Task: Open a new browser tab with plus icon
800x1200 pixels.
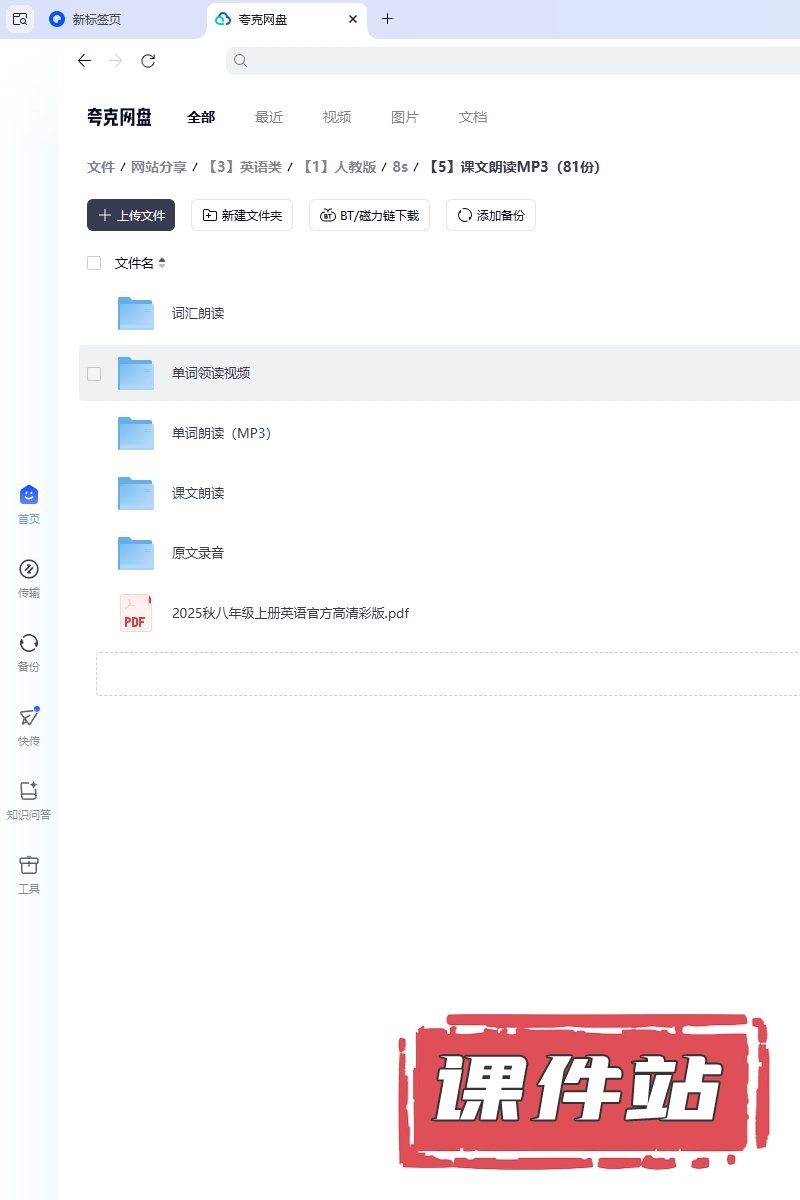Action: [388, 19]
